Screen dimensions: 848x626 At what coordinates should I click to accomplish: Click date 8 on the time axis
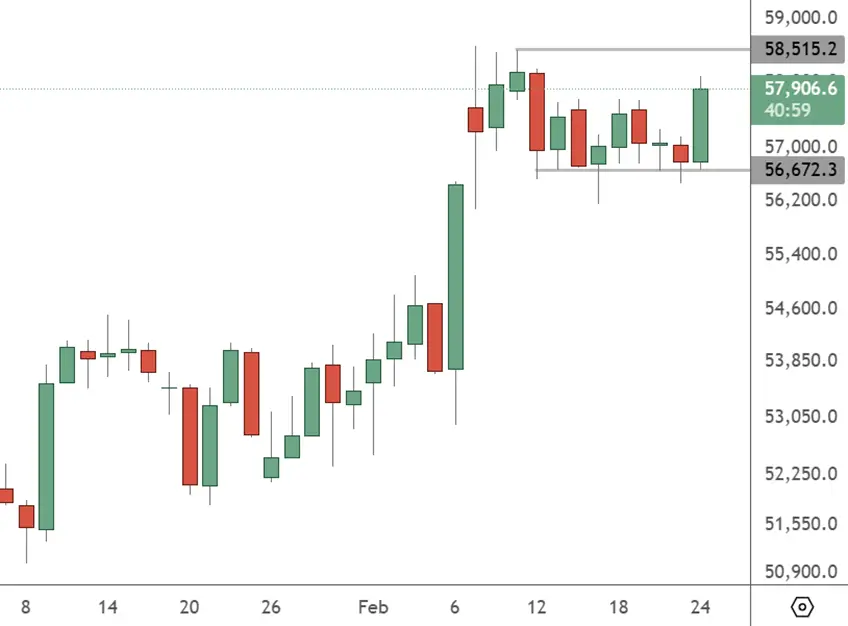point(26,607)
